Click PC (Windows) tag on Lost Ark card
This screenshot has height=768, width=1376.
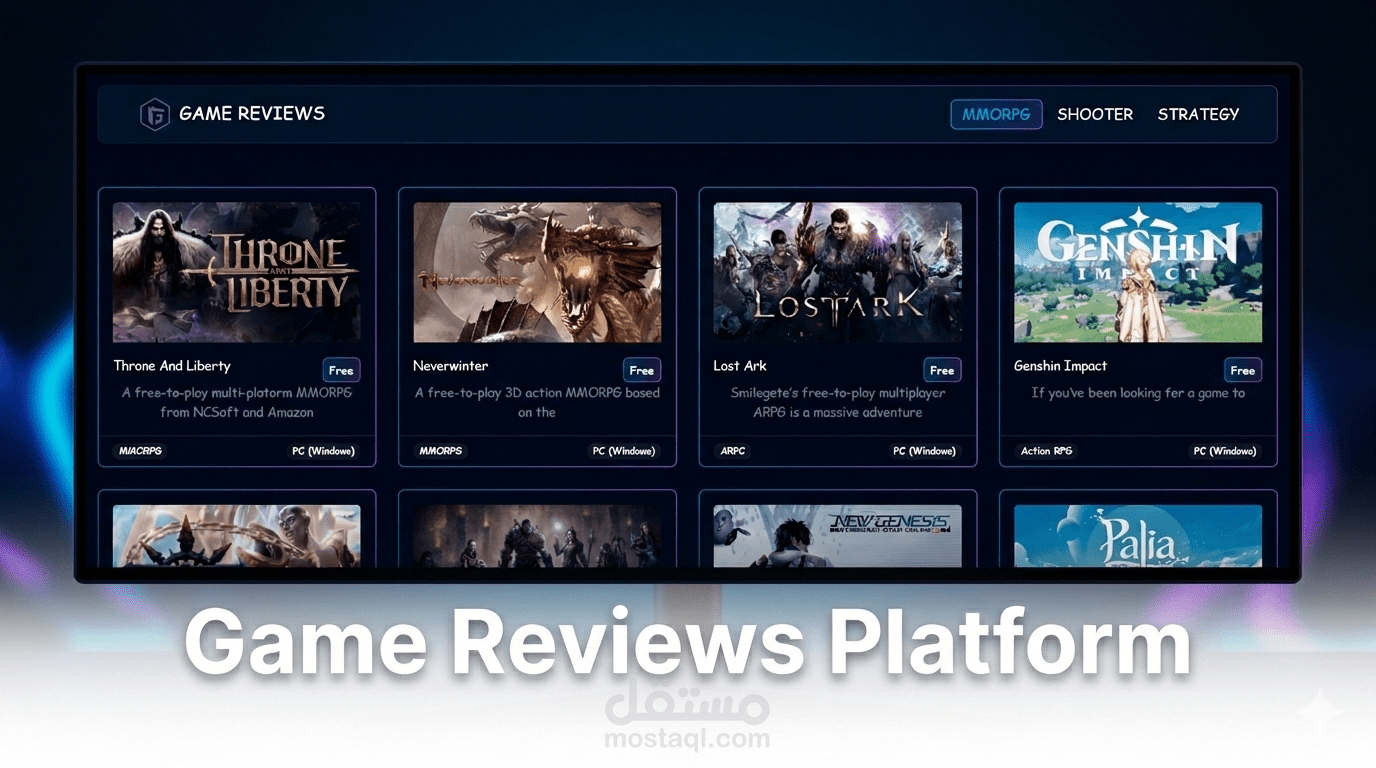(x=924, y=451)
